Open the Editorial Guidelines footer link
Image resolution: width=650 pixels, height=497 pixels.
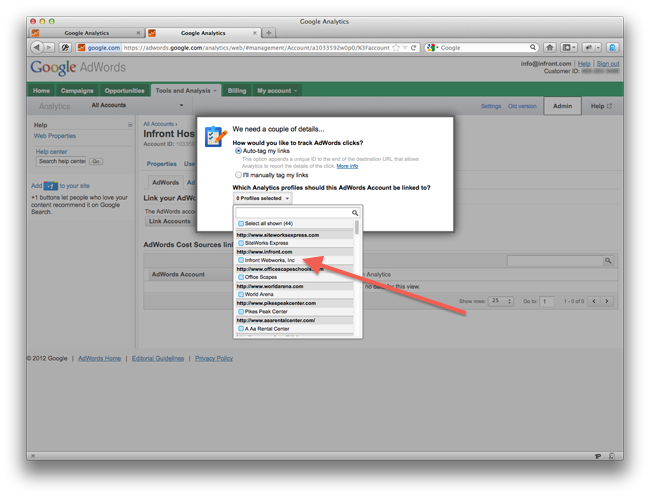pyautogui.click(x=158, y=358)
